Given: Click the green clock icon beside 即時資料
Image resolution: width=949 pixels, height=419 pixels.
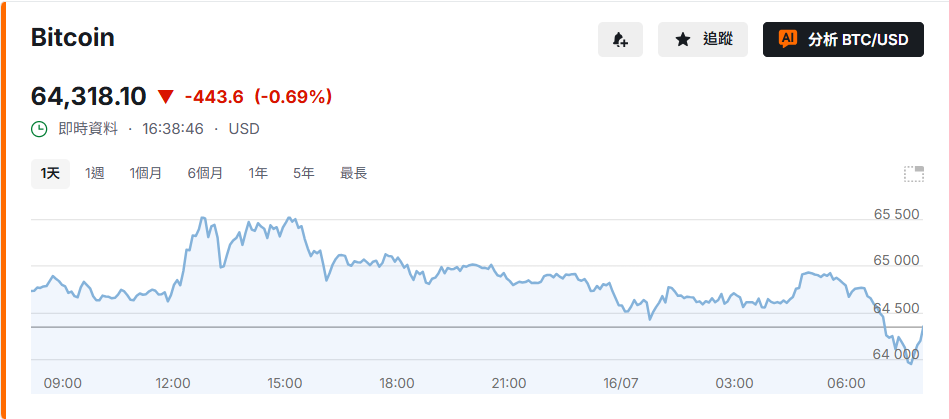Looking at the screenshot, I should click(x=39, y=129).
